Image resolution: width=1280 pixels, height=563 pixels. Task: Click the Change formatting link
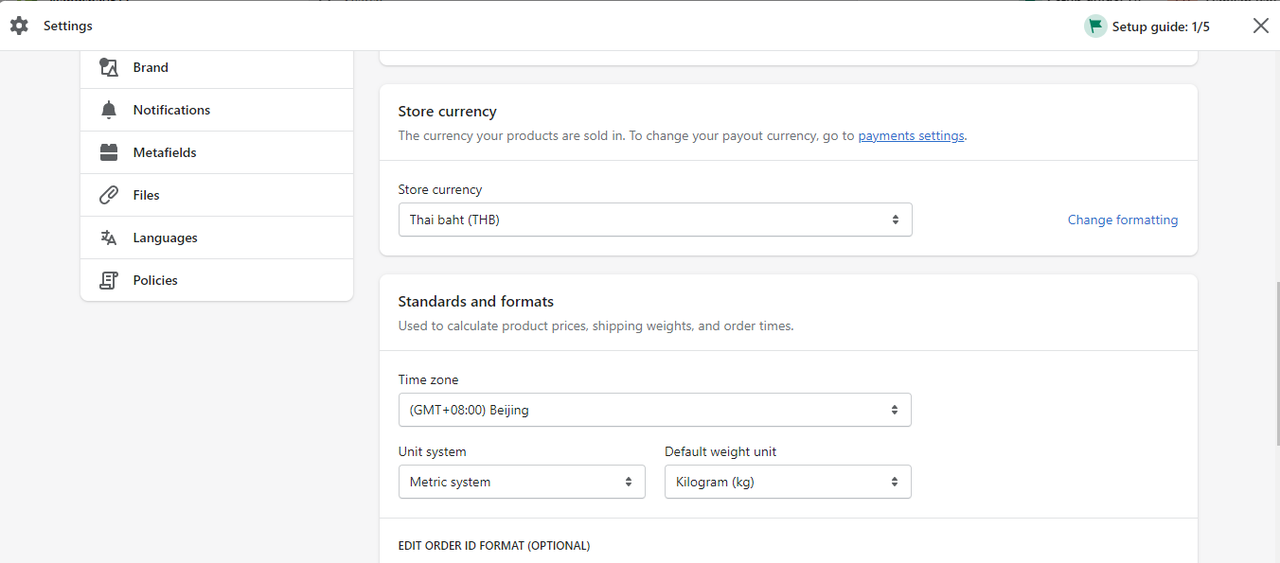(x=1122, y=220)
